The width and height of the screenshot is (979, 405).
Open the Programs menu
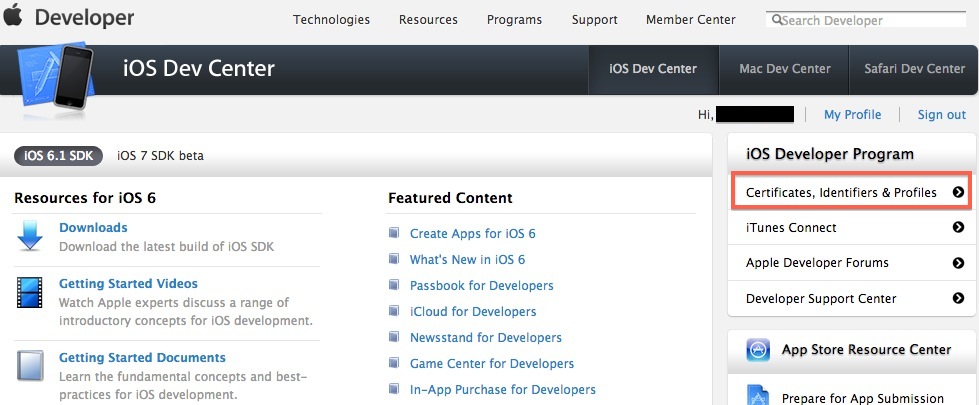pyautogui.click(x=514, y=20)
